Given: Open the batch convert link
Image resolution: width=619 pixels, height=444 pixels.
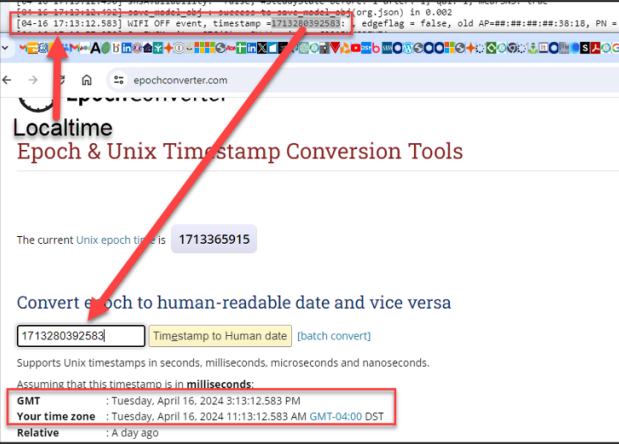Looking at the screenshot, I should [334, 336].
